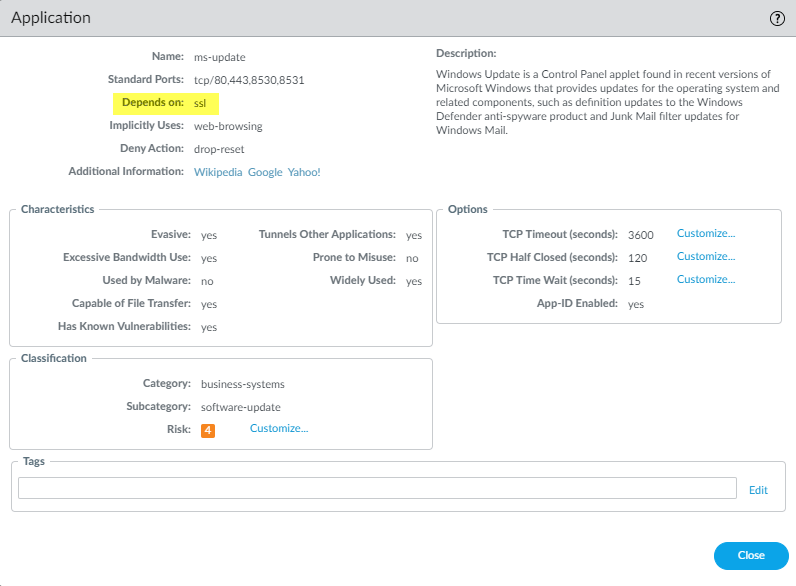Open the Google additional information link
This screenshot has width=796, height=586.
(265, 172)
